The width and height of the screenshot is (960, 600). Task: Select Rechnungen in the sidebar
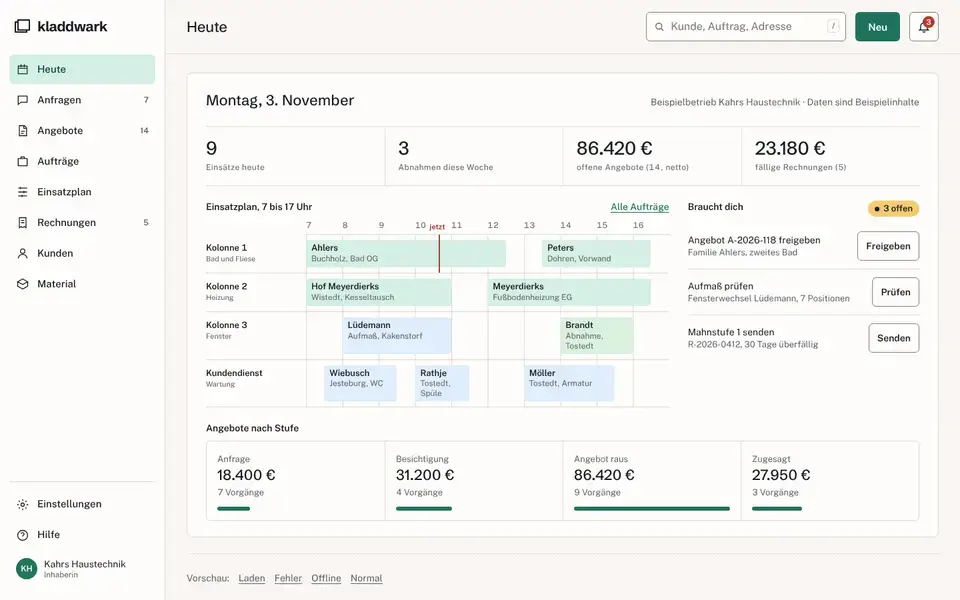click(x=82, y=222)
